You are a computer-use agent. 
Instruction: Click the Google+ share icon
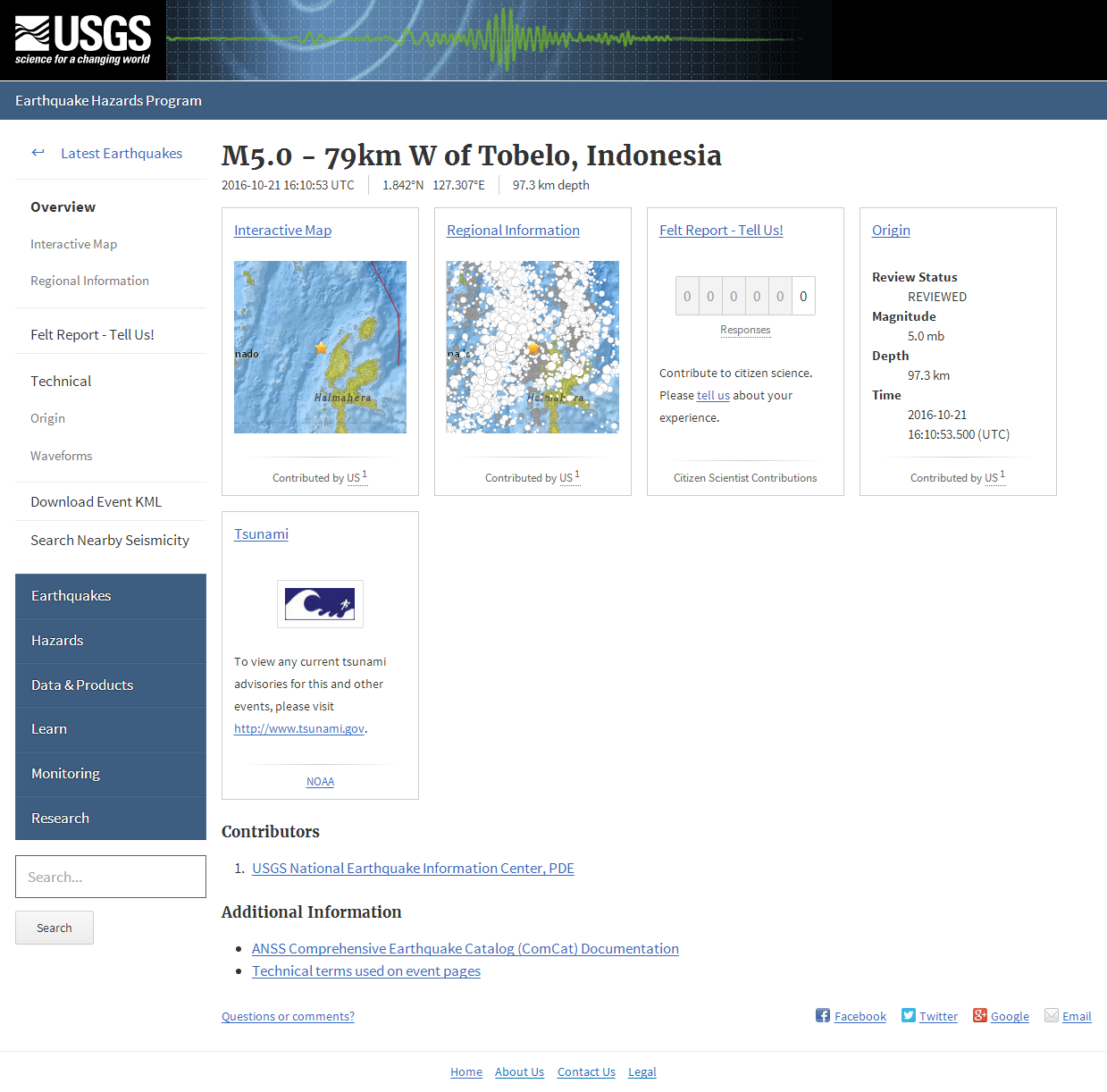click(981, 1015)
